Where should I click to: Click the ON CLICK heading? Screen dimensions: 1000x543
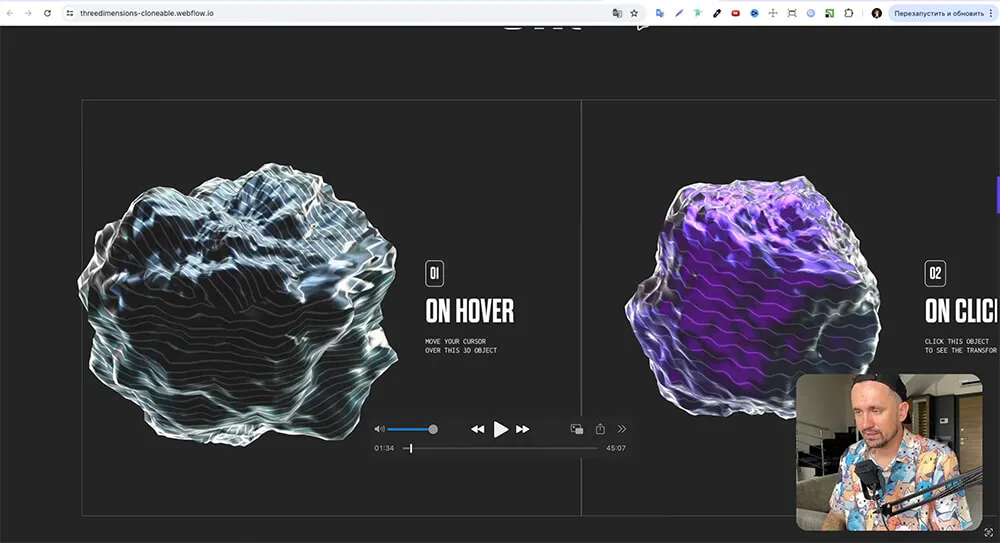coord(961,311)
